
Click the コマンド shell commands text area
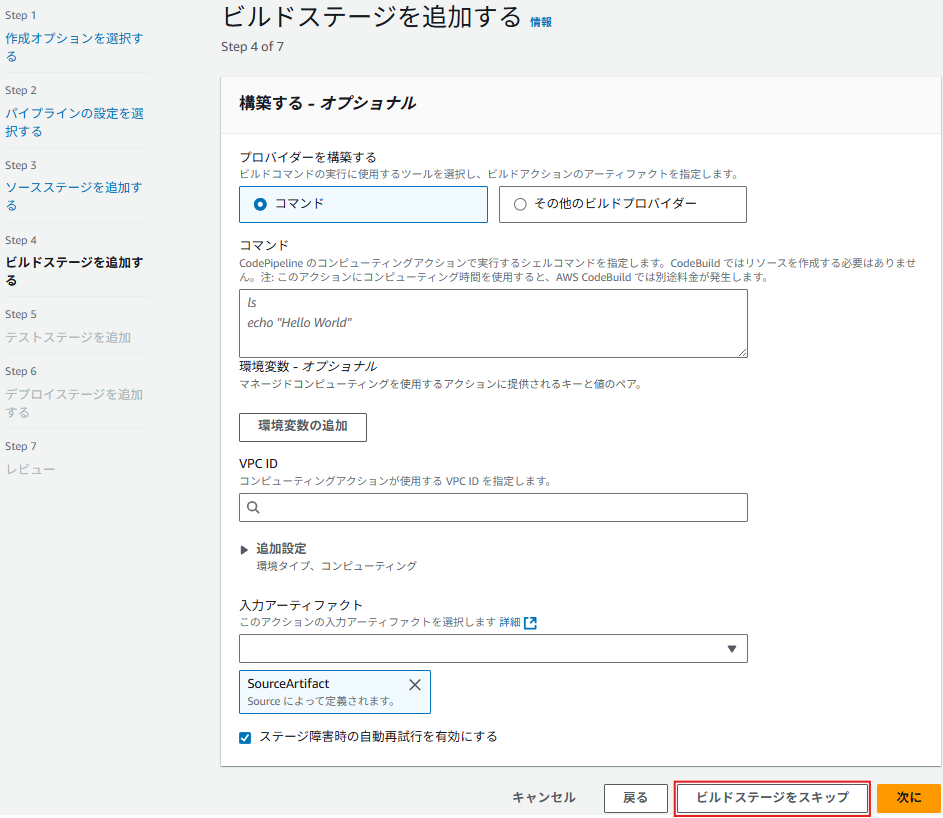point(493,324)
